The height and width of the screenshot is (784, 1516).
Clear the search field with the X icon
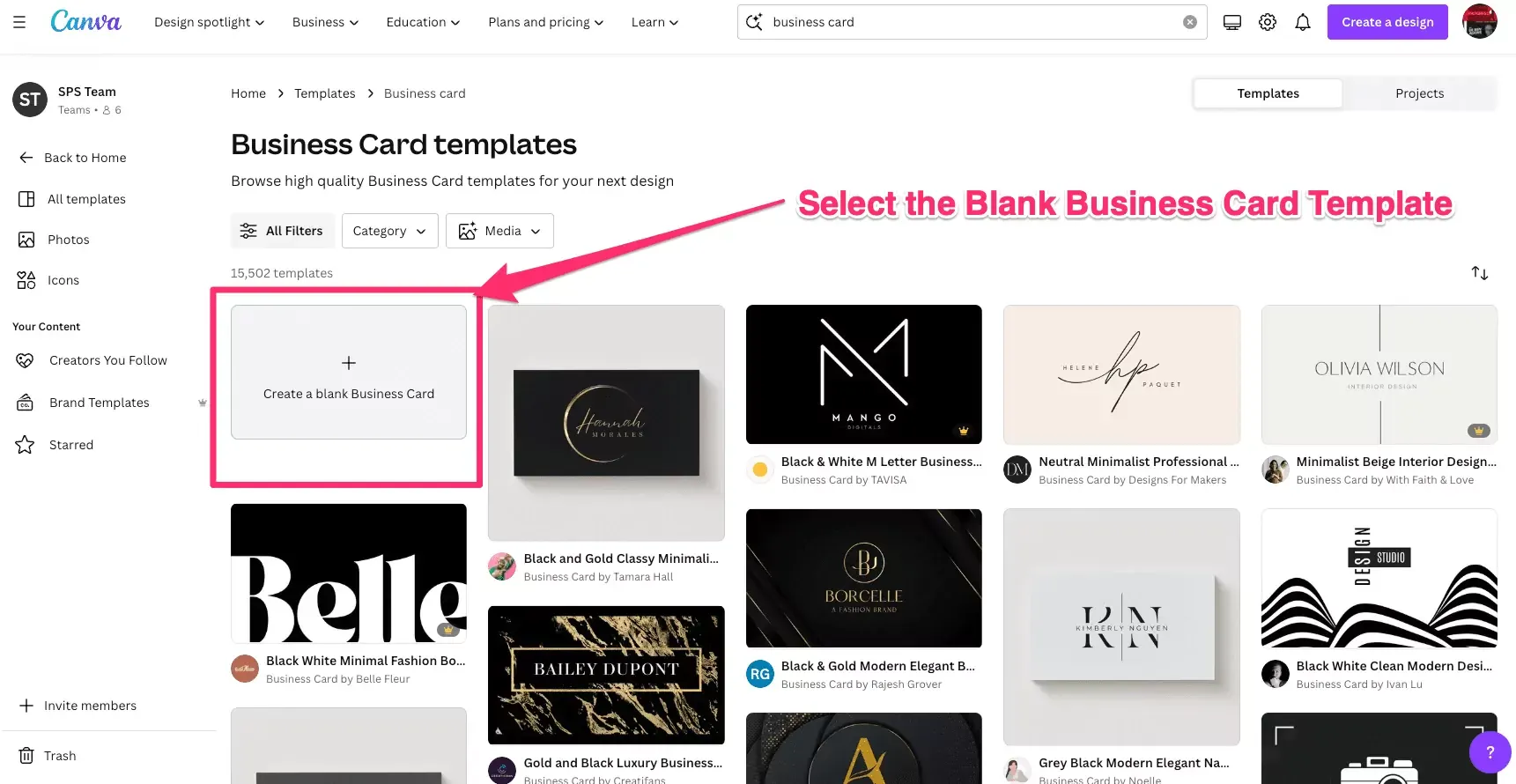coord(1190,22)
